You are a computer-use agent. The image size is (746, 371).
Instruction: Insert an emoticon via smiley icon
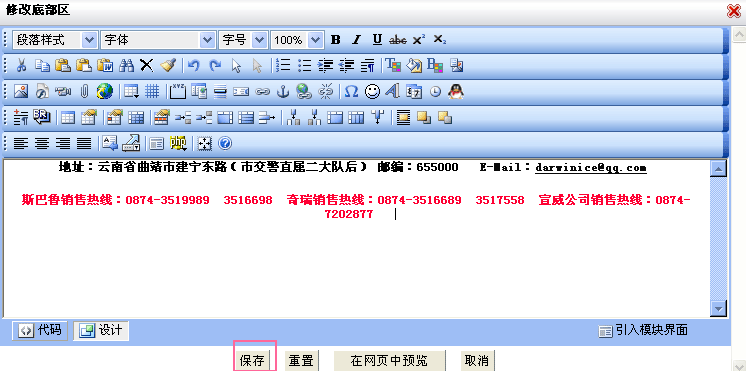point(372,91)
